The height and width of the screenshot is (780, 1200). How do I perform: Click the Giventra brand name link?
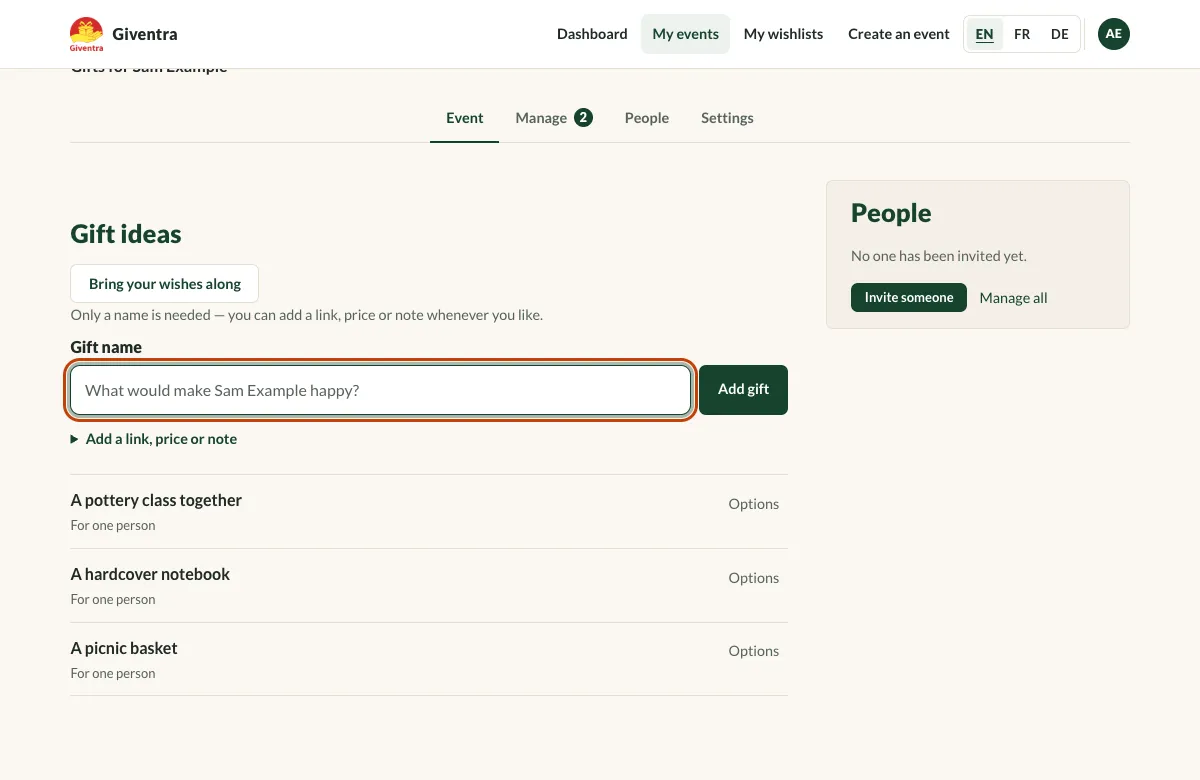coord(145,34)
